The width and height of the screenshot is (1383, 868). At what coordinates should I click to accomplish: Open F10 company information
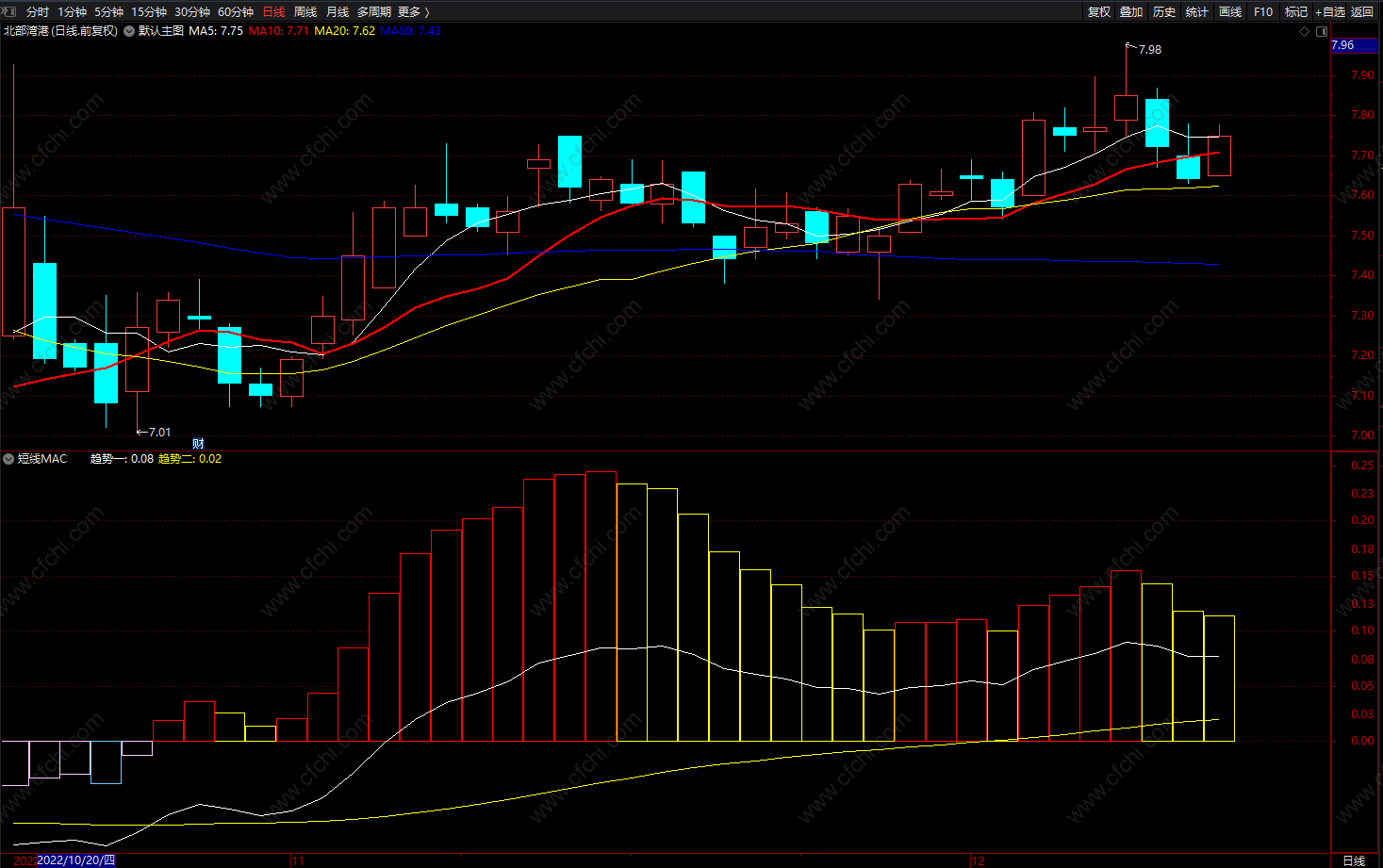click(1263, 12)
